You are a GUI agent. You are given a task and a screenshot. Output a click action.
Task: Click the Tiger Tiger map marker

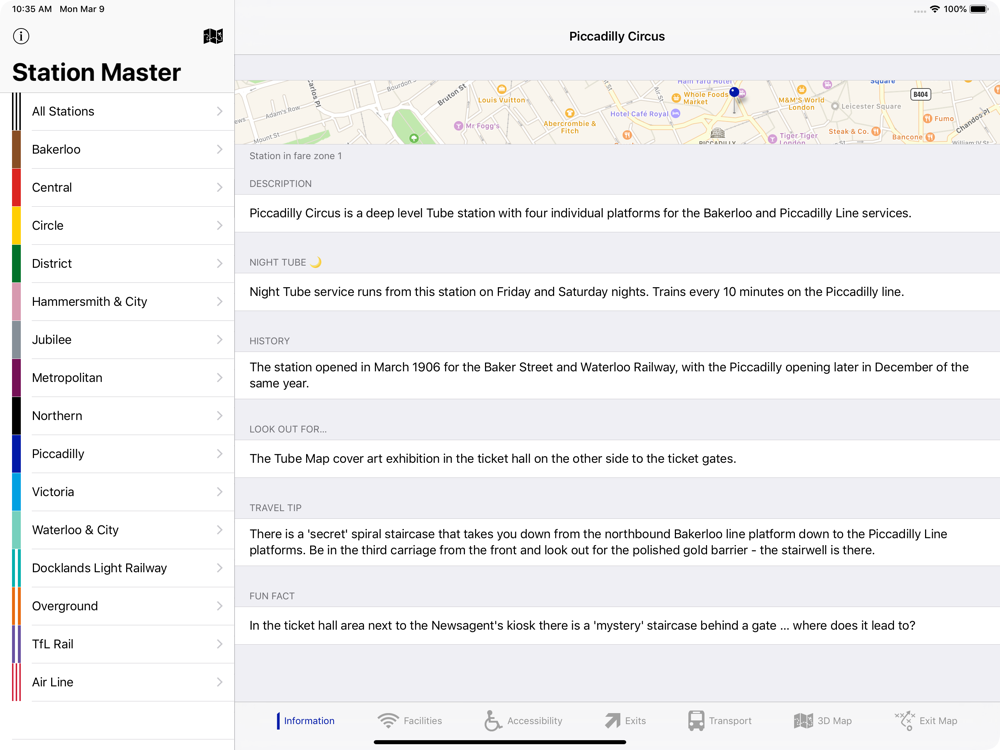[x=773, y=138]
